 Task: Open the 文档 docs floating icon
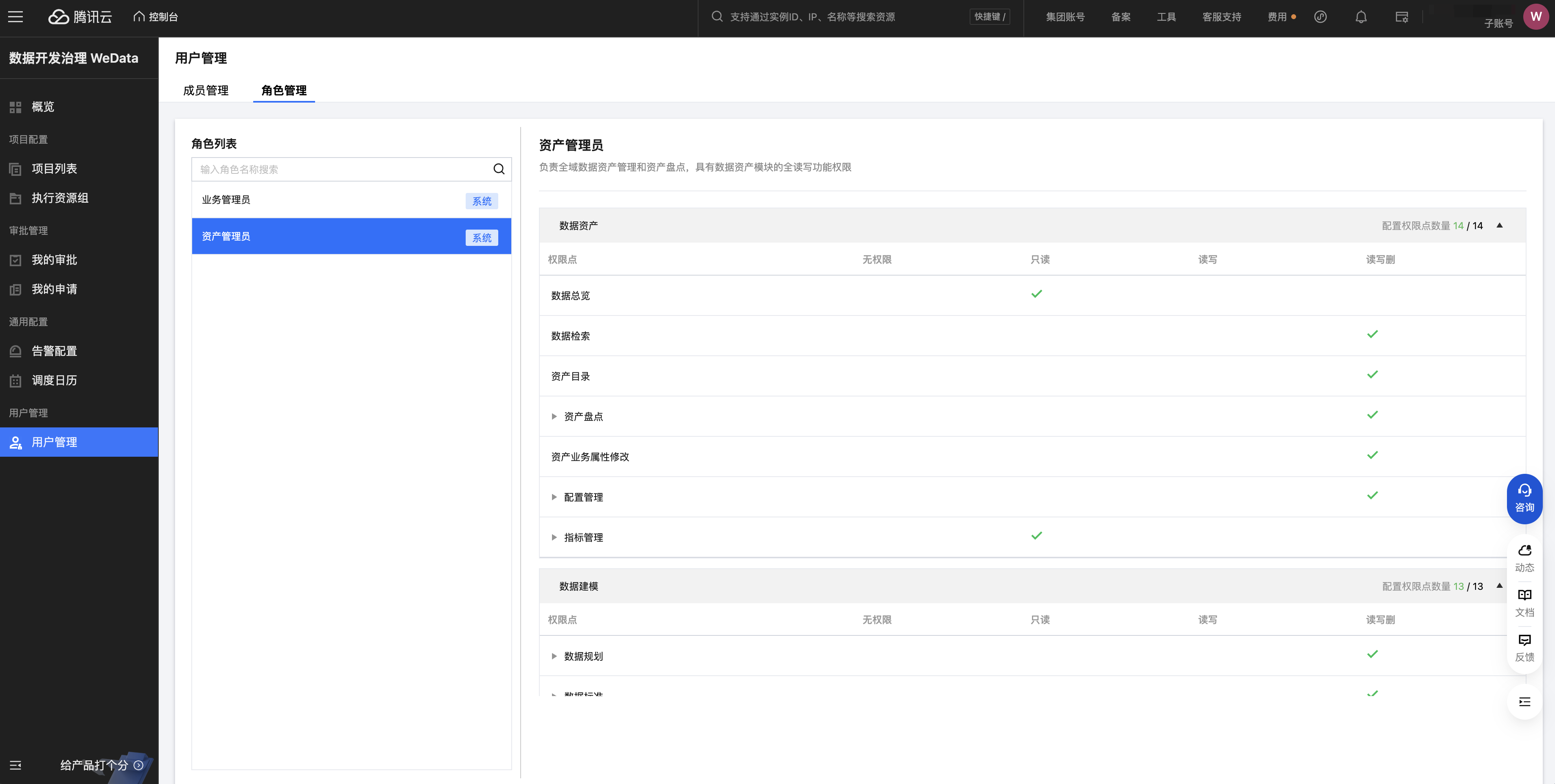coord(1524,602)
